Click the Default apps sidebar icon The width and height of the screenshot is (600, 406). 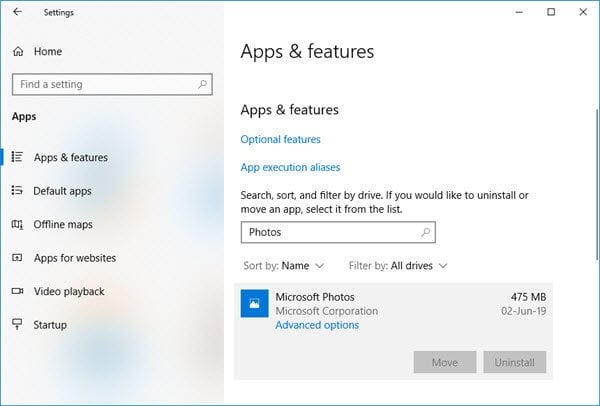pos(17,190)
